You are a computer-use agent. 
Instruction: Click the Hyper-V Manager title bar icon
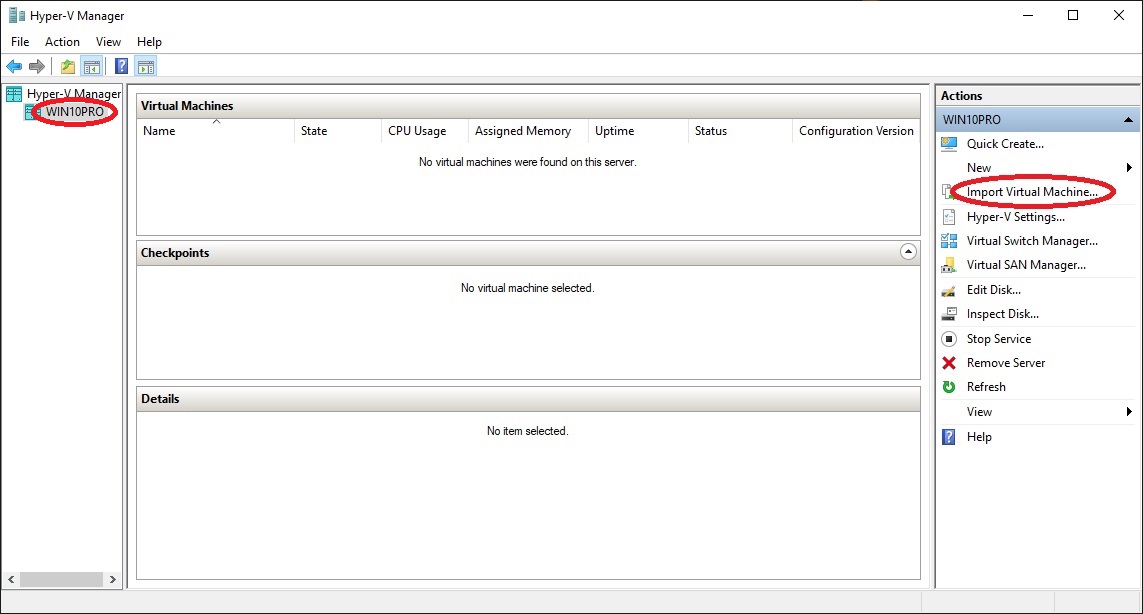pyautogui.click(x=16, y=15)
